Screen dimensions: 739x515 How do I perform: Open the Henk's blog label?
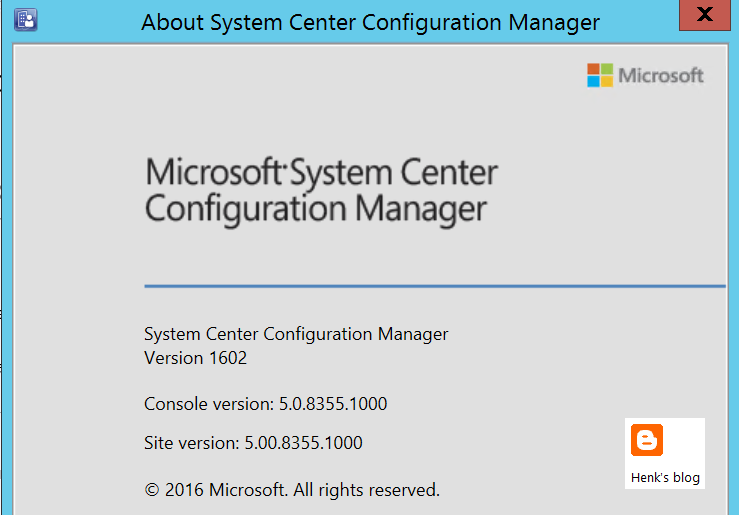pos(665,477)
